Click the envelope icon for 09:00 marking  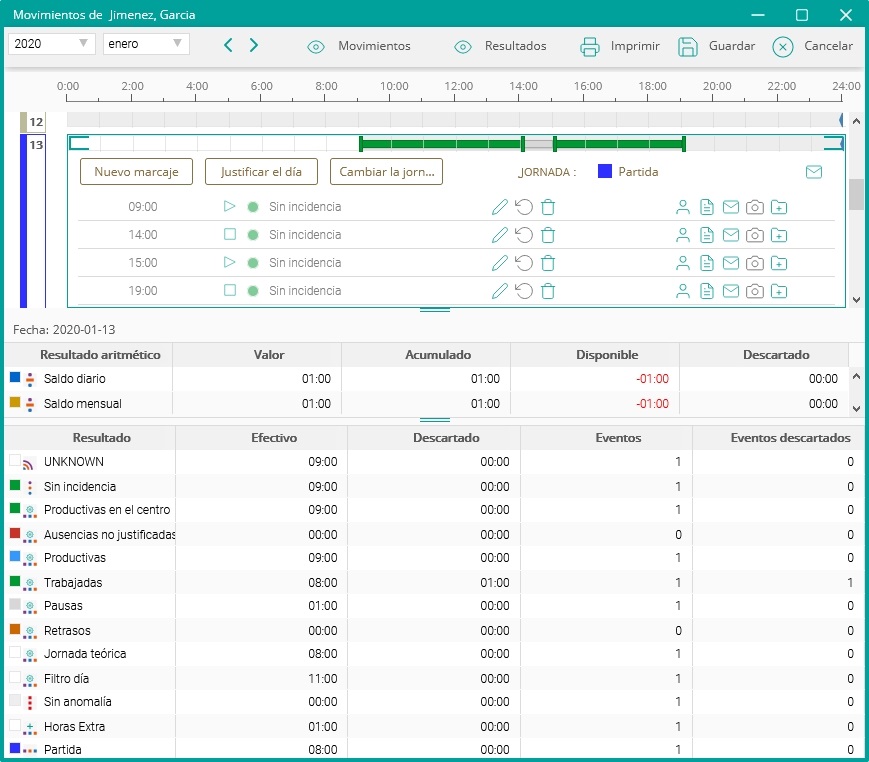click(x=731, y=207)
